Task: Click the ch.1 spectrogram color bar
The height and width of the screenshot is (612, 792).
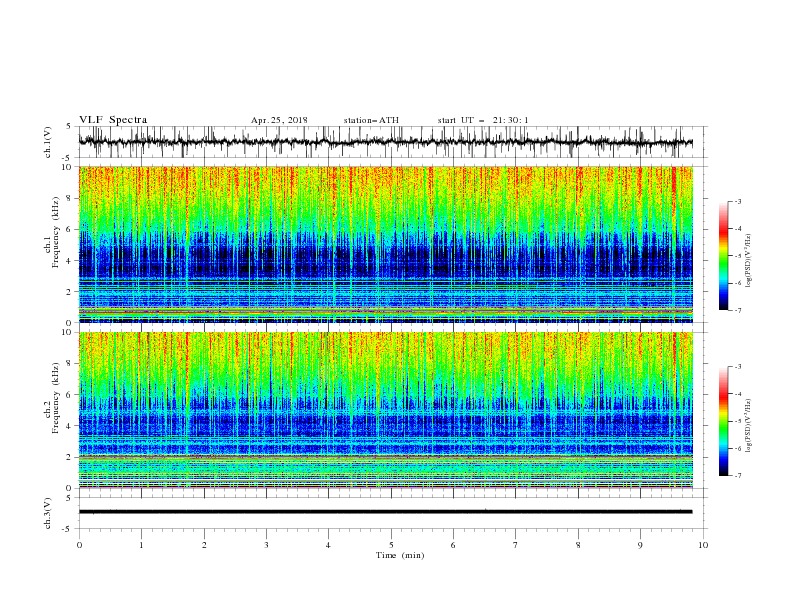Action: 723,256
